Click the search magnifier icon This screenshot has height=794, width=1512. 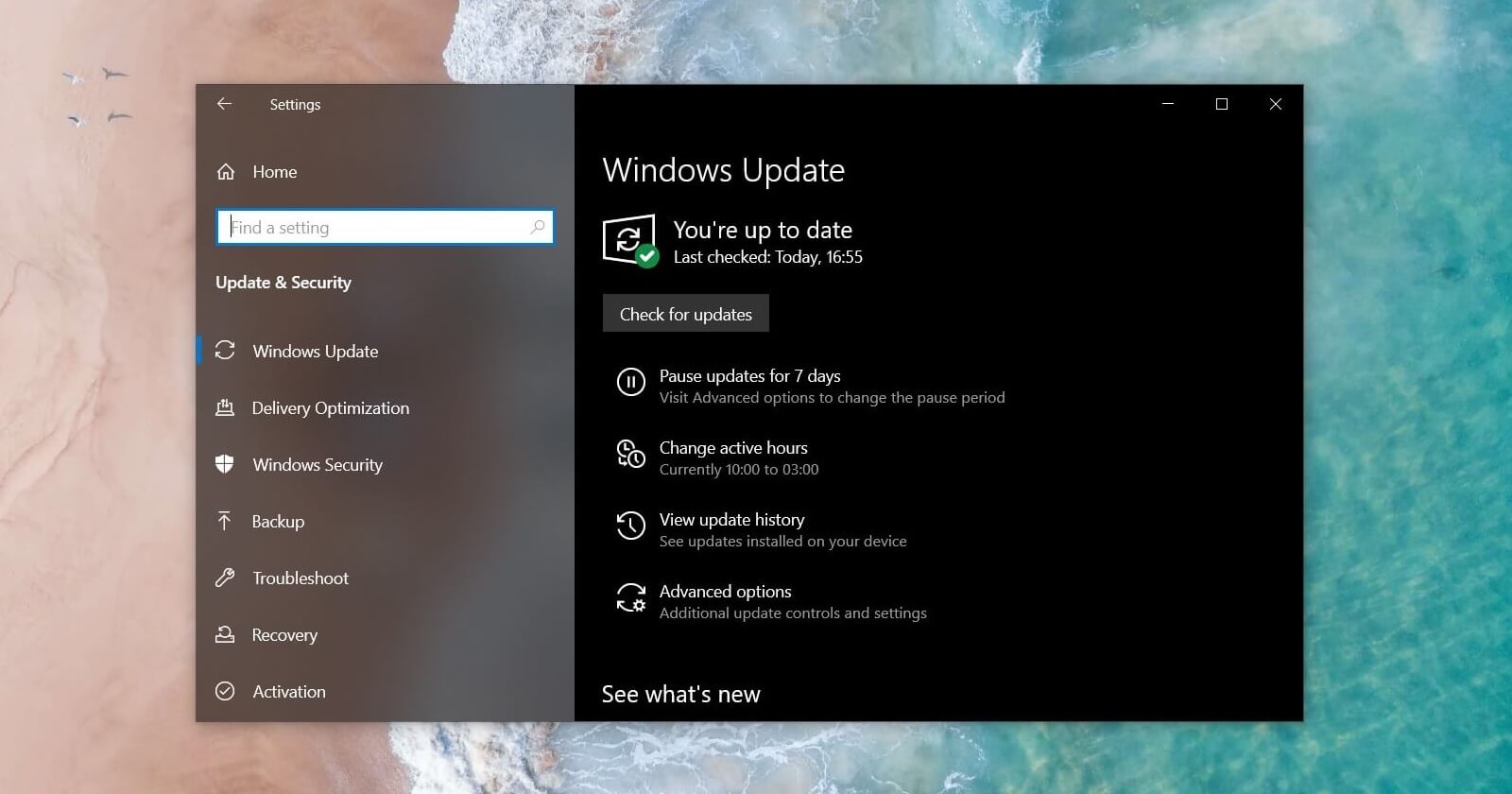pos(538,227)
